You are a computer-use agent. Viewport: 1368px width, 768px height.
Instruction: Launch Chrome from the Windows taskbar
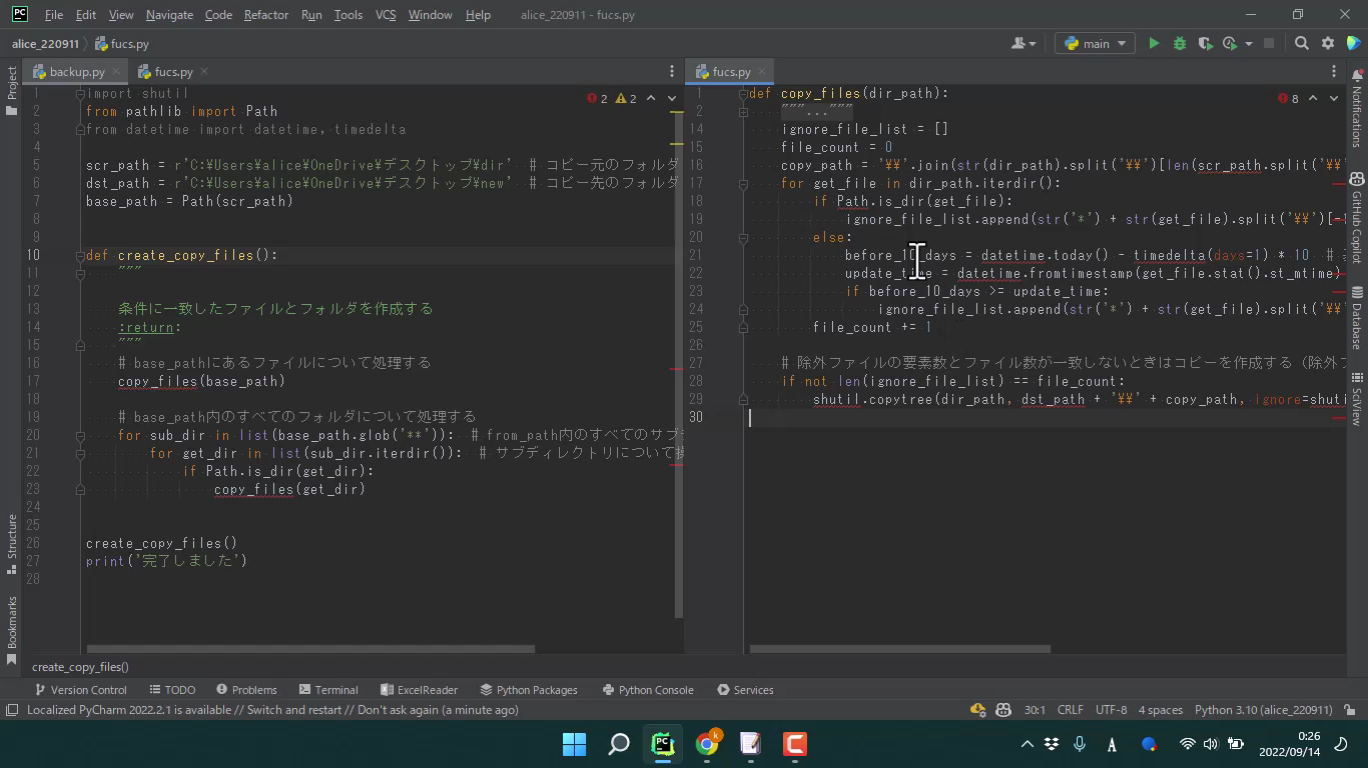(707, 744)
